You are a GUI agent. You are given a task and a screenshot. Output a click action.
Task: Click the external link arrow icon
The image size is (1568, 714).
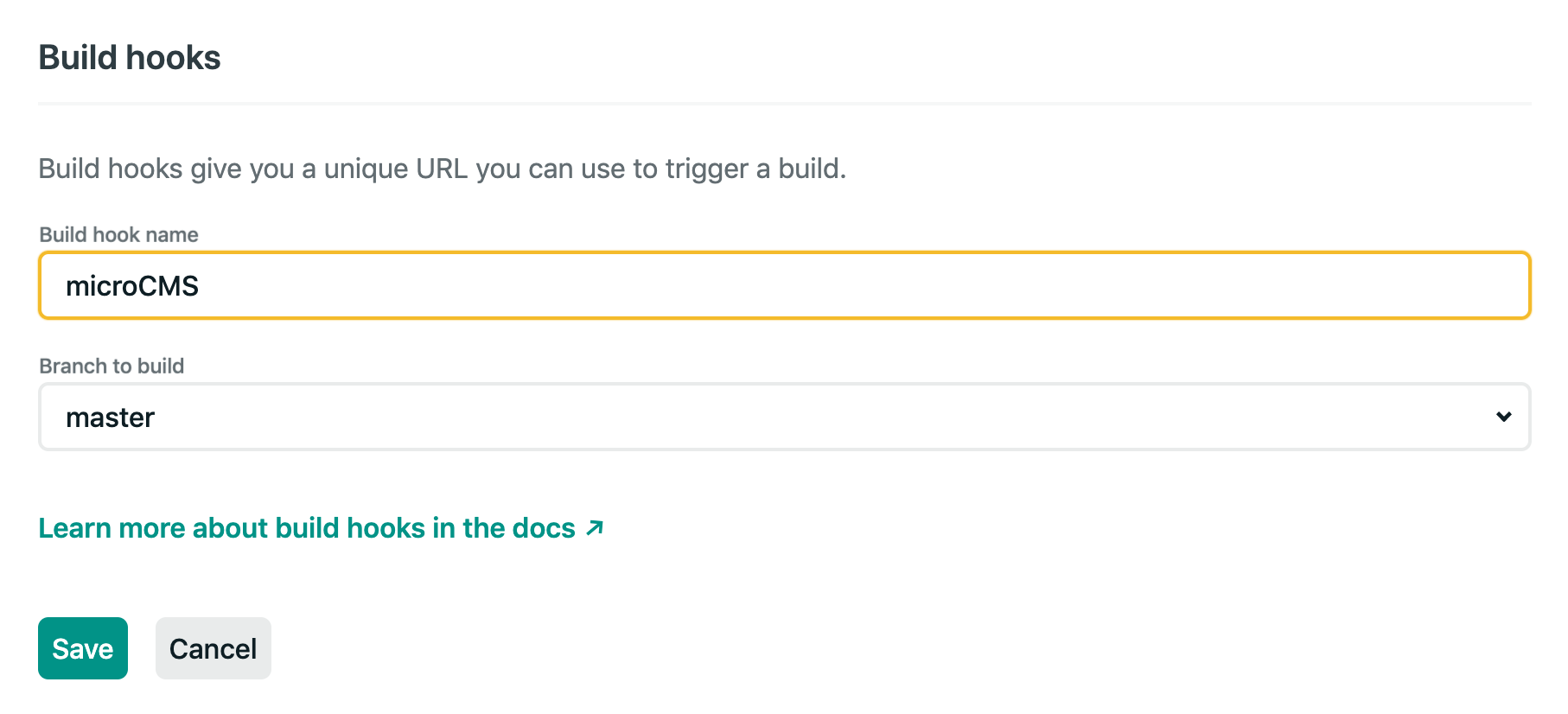coord(595,527)
